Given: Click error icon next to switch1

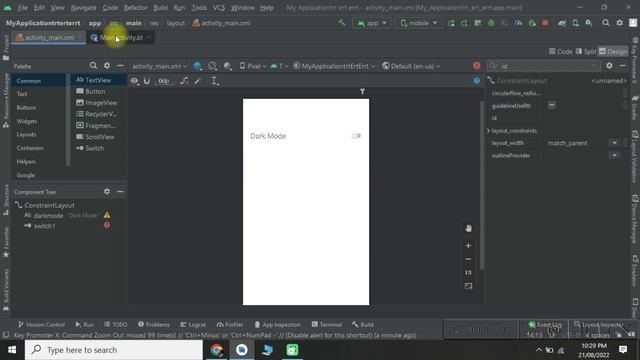Looking at the screenshot, I should 107,225.
